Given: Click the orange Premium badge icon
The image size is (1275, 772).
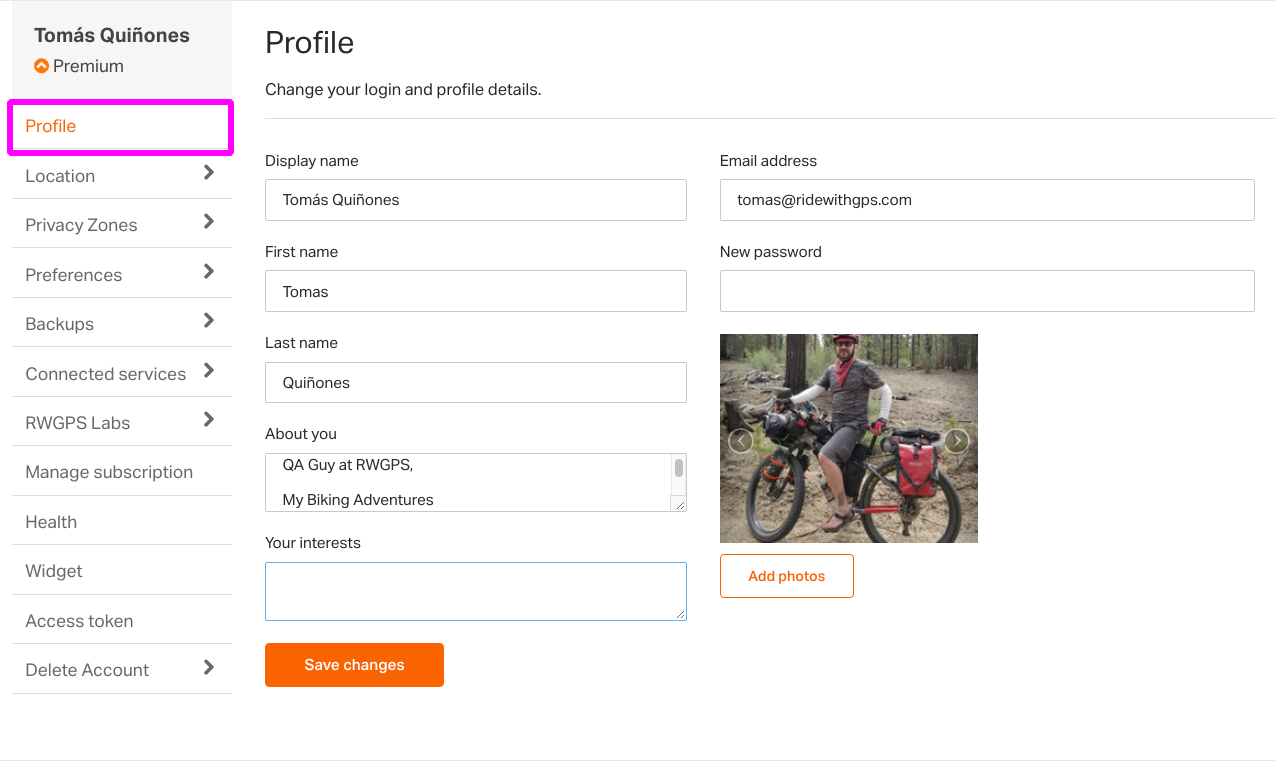Looking at the screenshot, I should click(x=41, y=66).
